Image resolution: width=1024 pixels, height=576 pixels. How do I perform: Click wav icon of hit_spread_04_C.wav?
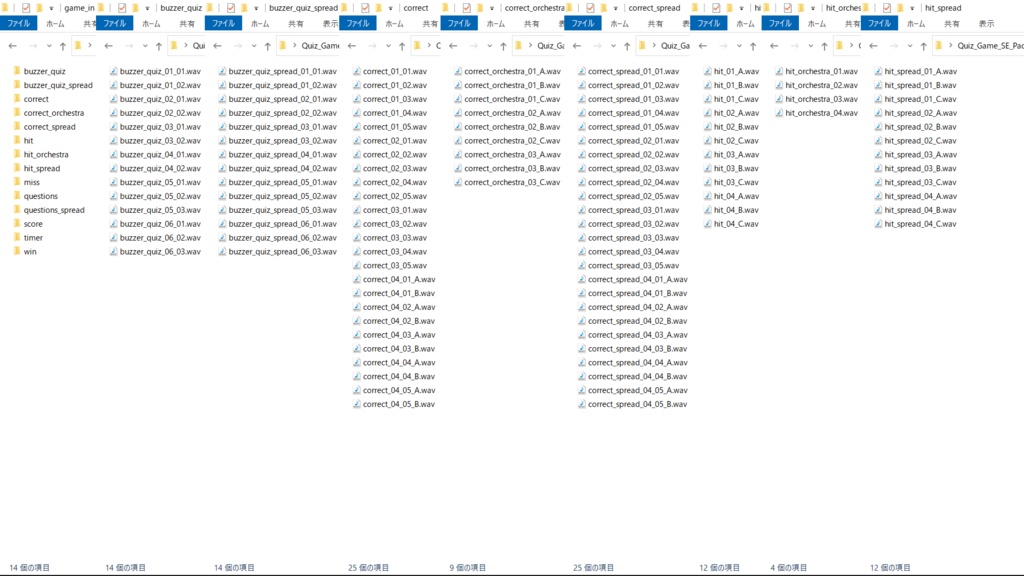878,224
